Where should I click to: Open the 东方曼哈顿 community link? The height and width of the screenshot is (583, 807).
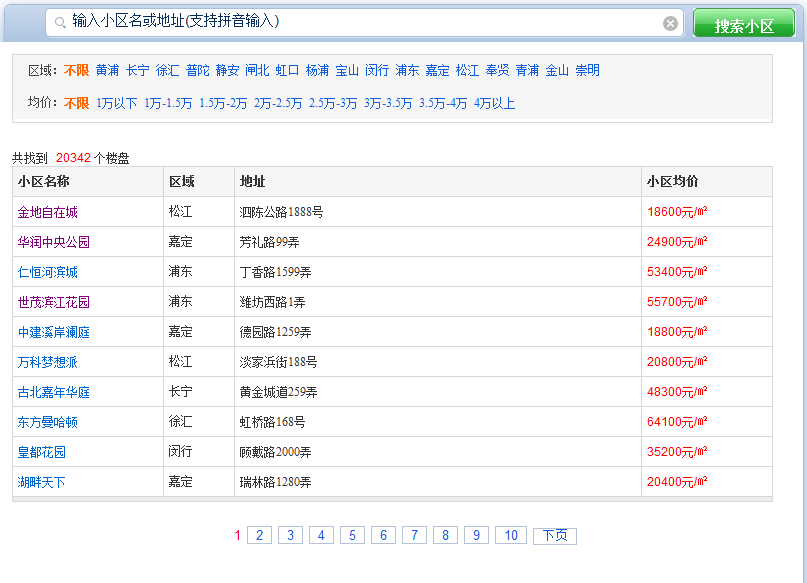tap(47, 422)
